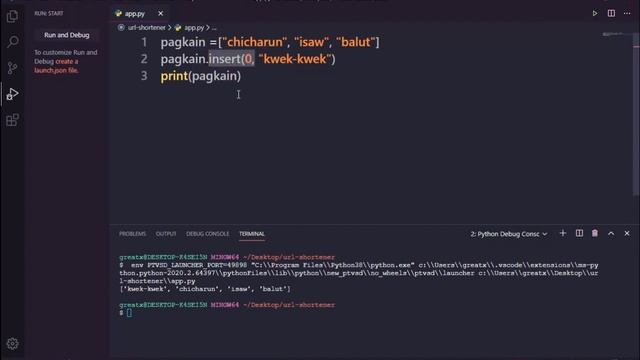Click the terminal prompt input cursor
Viewport: 640px width, 360px height.
[129, 313]
